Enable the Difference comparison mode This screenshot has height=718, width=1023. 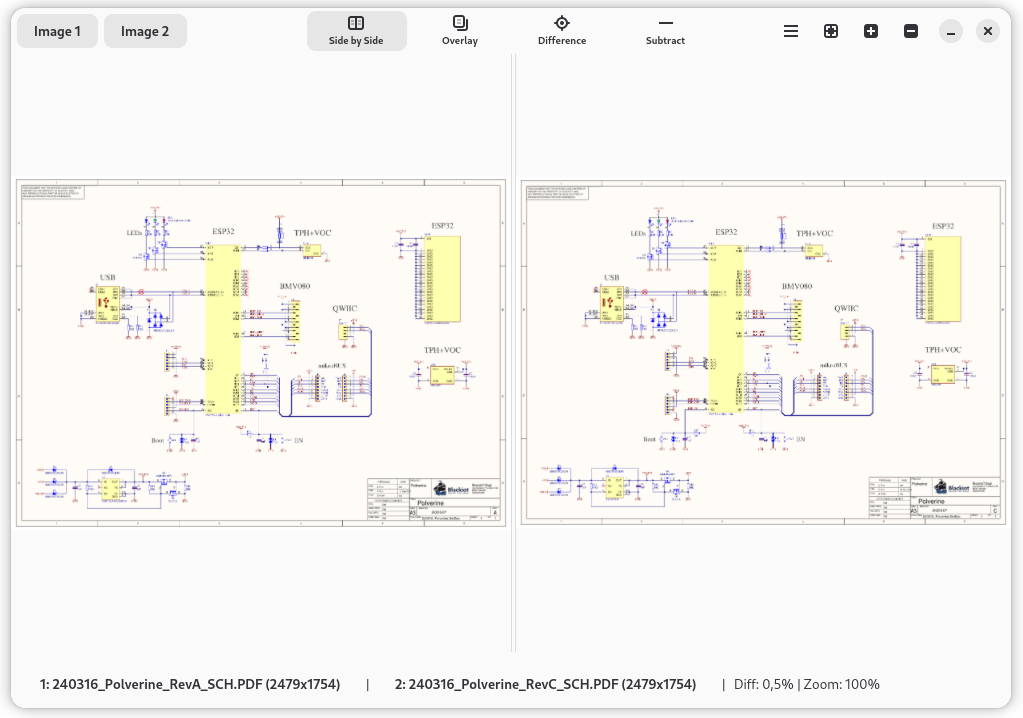561,31
